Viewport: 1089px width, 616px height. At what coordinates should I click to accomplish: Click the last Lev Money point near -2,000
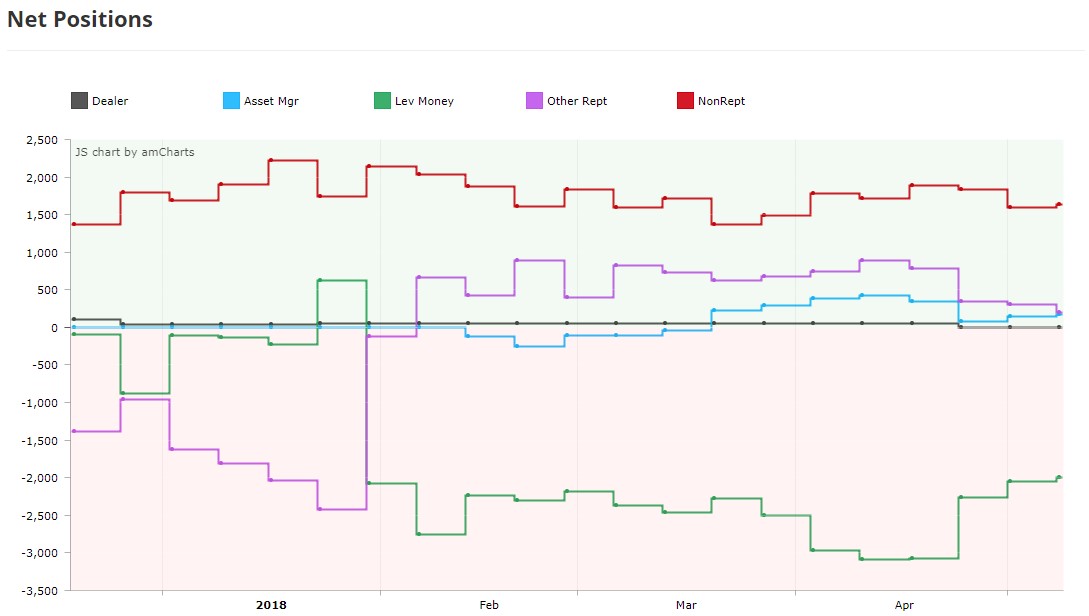[1058, 478]
